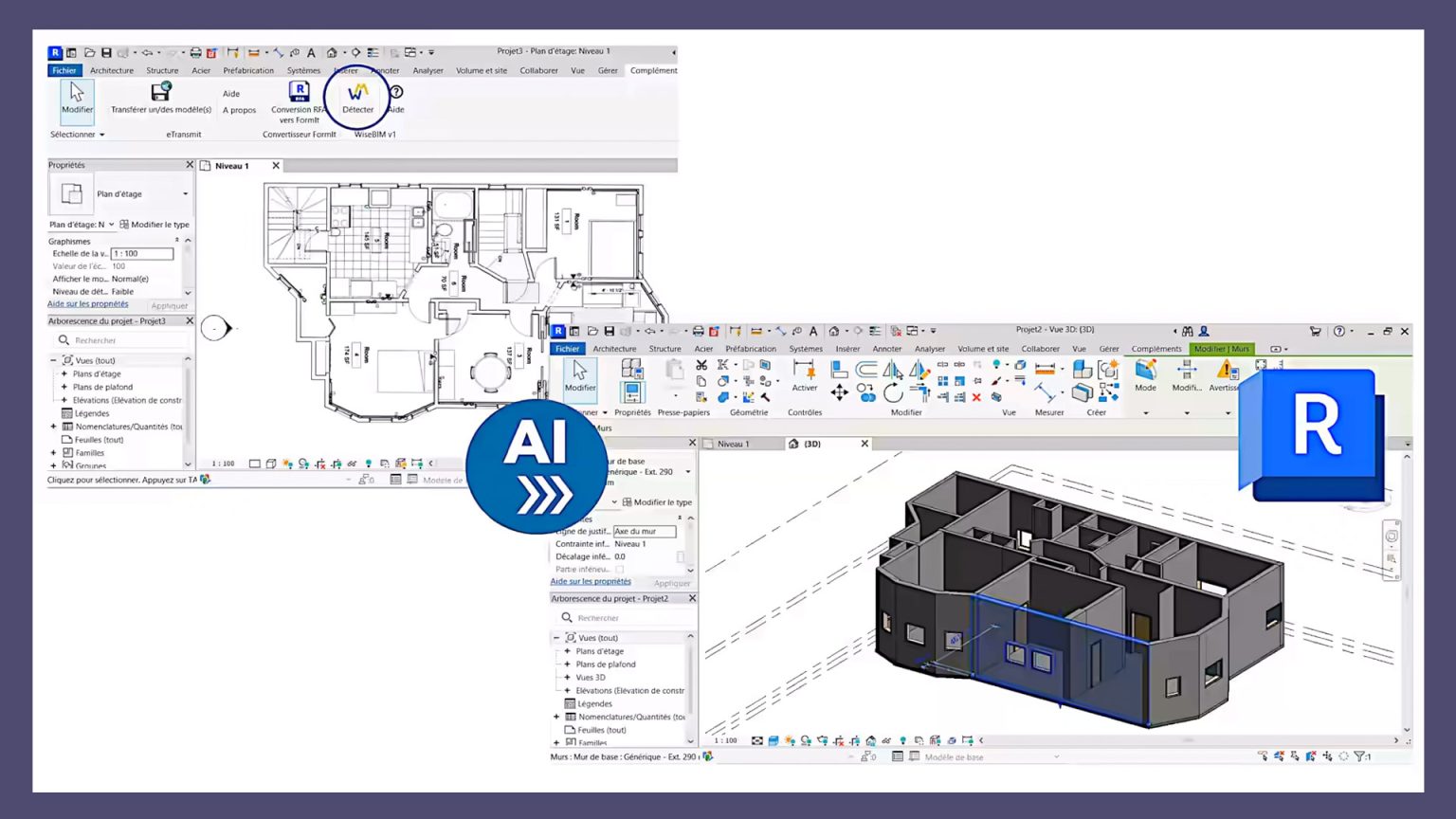
Task: Open the wall type selector dropdown
Action: [x=688, y=472]
